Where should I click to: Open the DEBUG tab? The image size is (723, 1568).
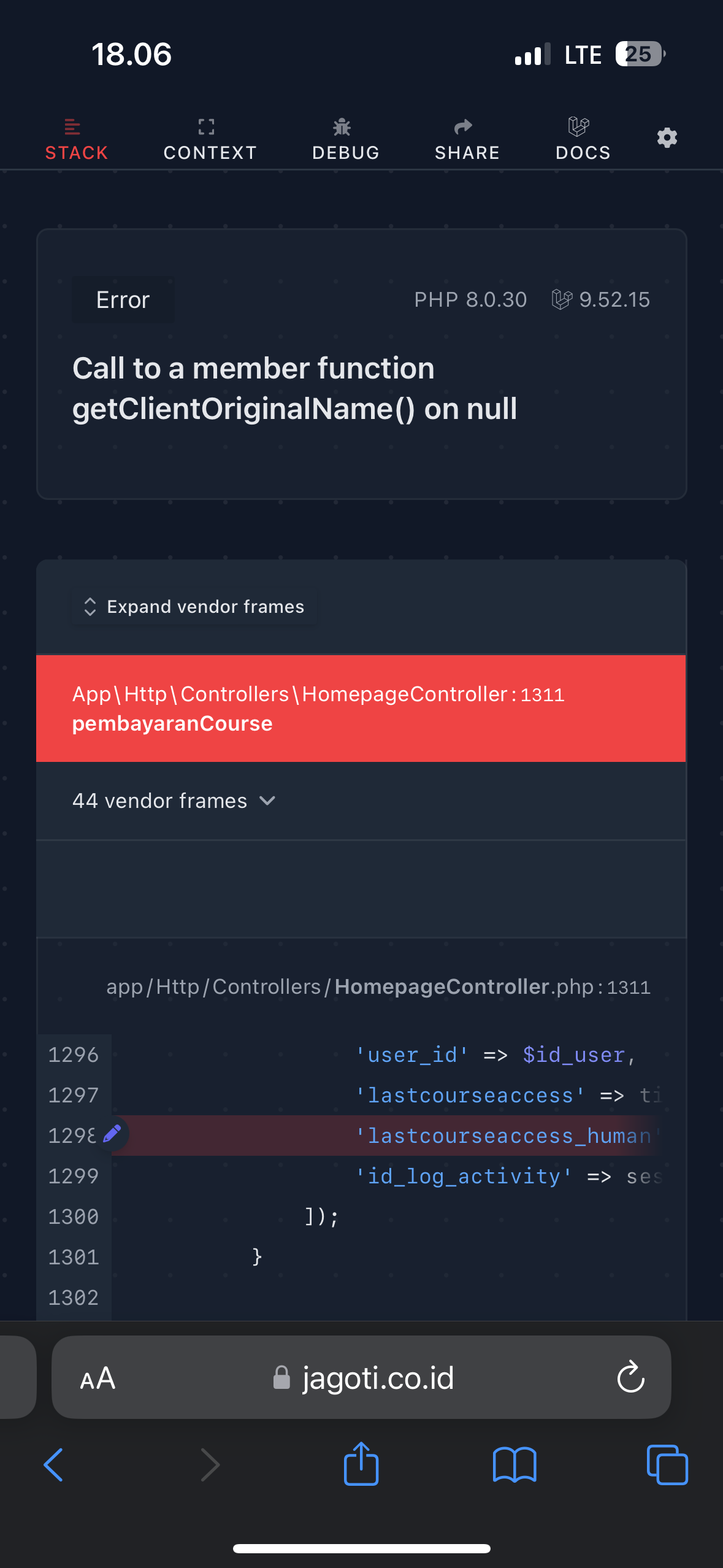click(346, 139)
